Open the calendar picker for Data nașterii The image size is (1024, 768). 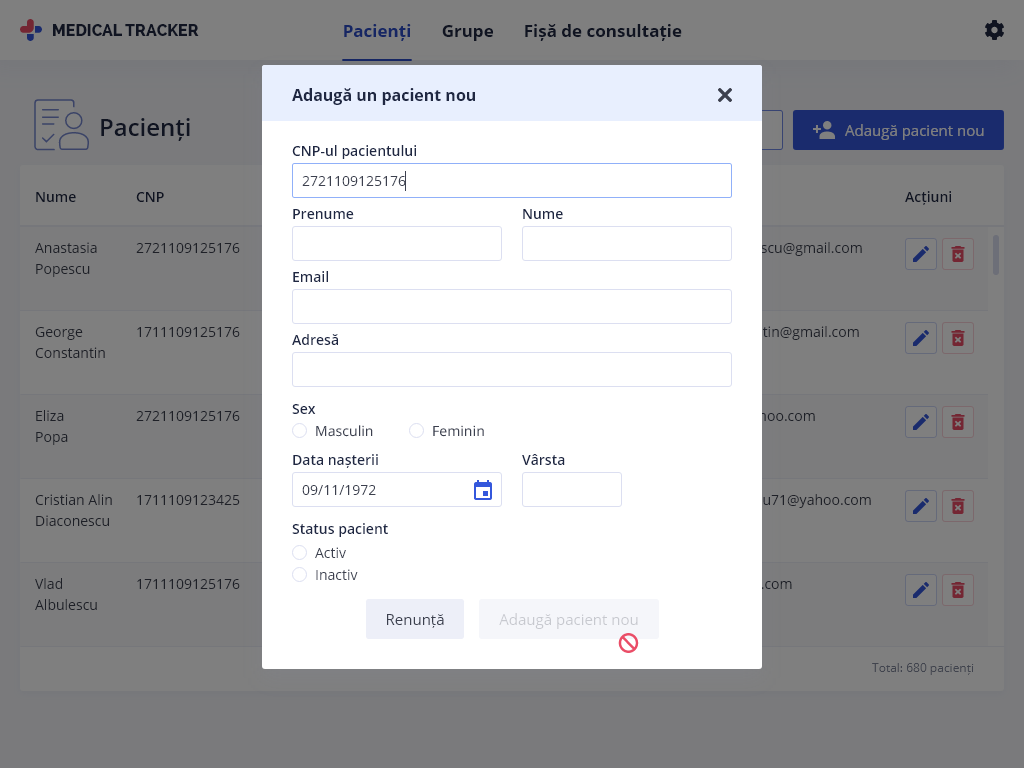[483, 490]
